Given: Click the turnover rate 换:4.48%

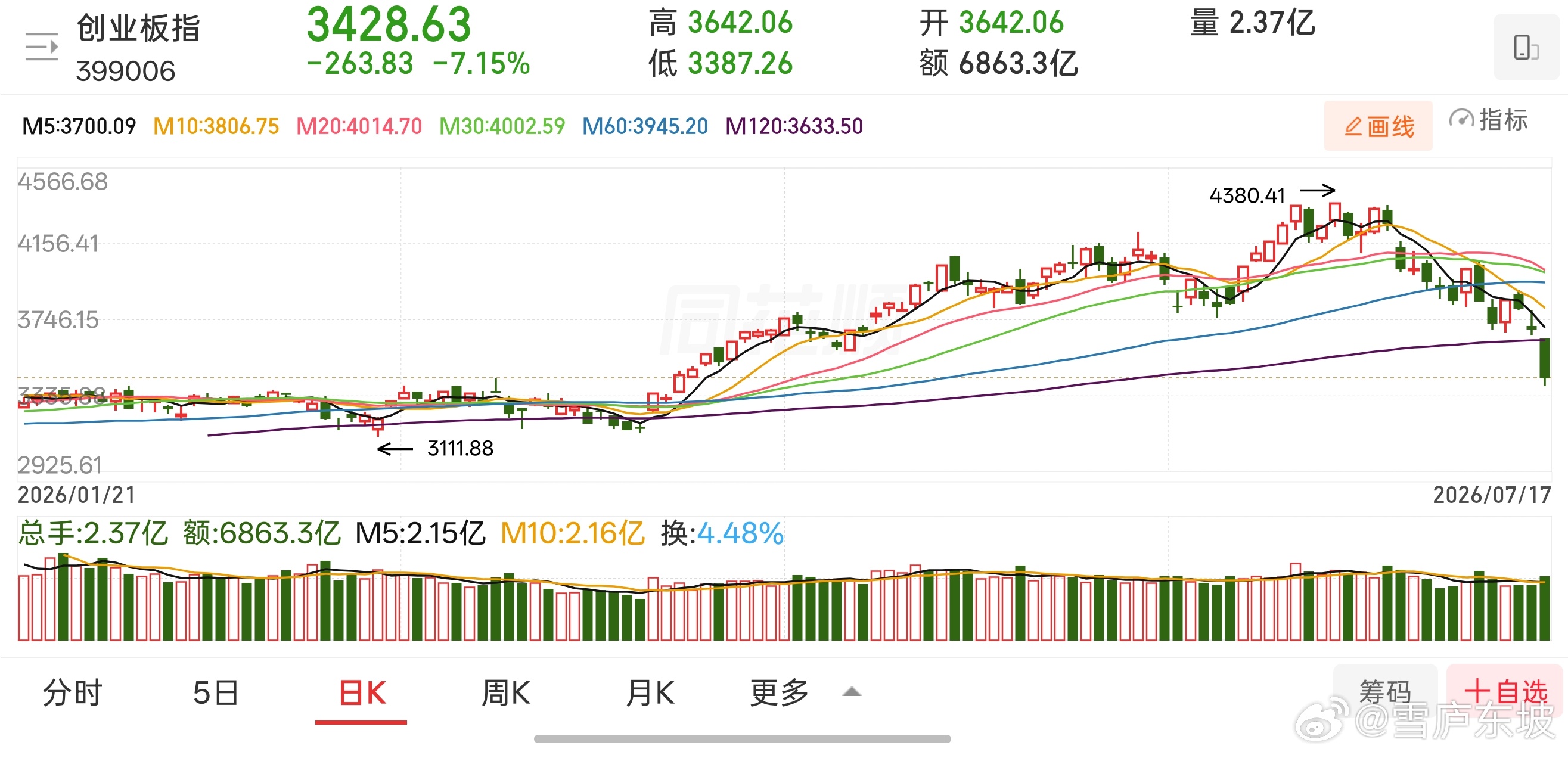Looking at the screenshot, I should [x=722, y=533].
